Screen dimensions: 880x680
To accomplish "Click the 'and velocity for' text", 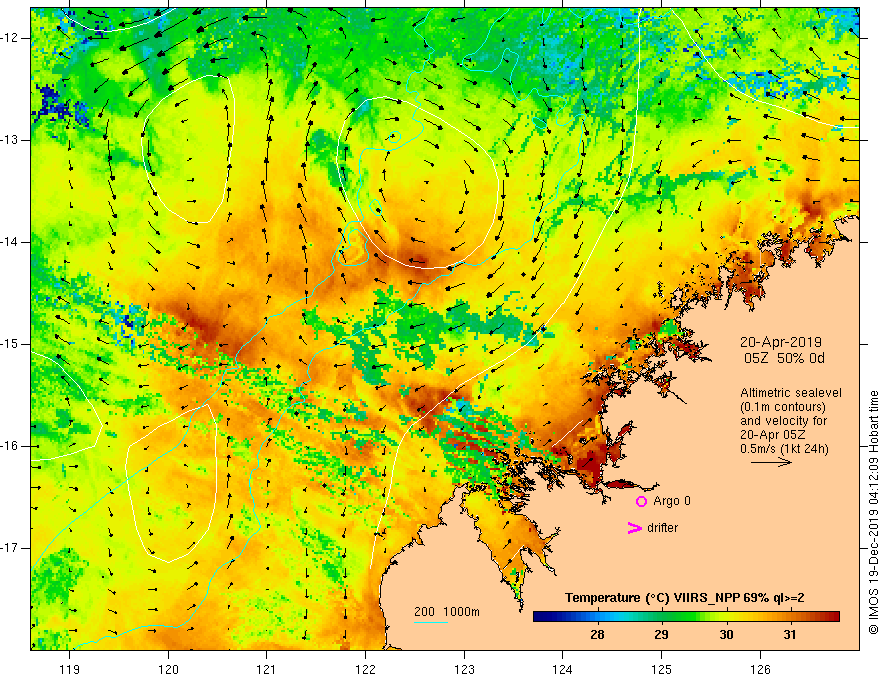I will pos(783,420).
